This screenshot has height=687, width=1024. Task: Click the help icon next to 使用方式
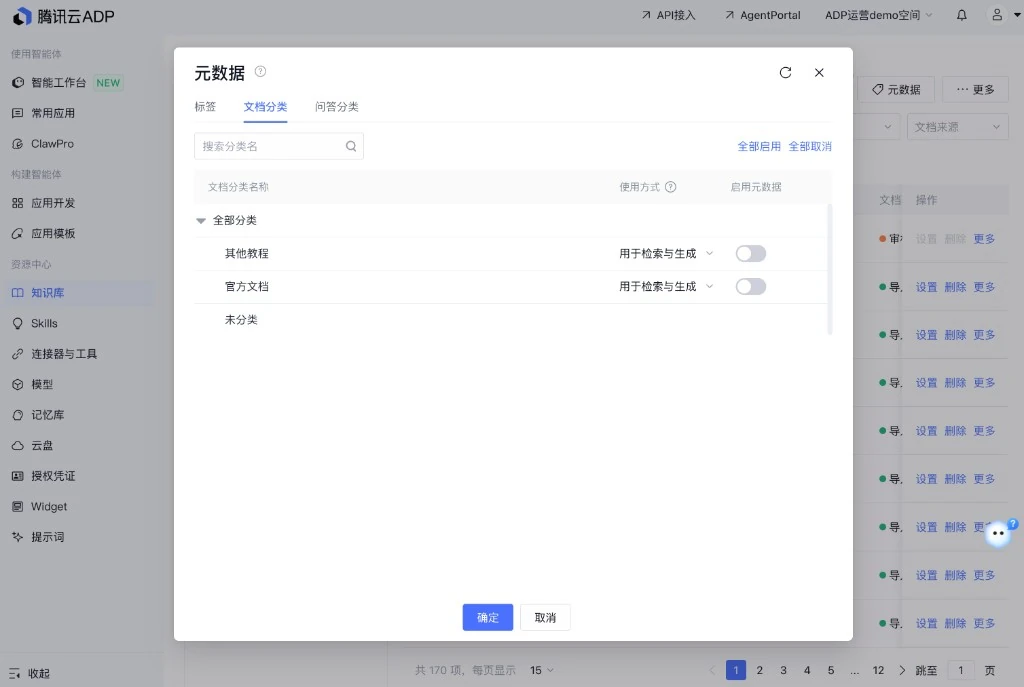coord(670,187)
